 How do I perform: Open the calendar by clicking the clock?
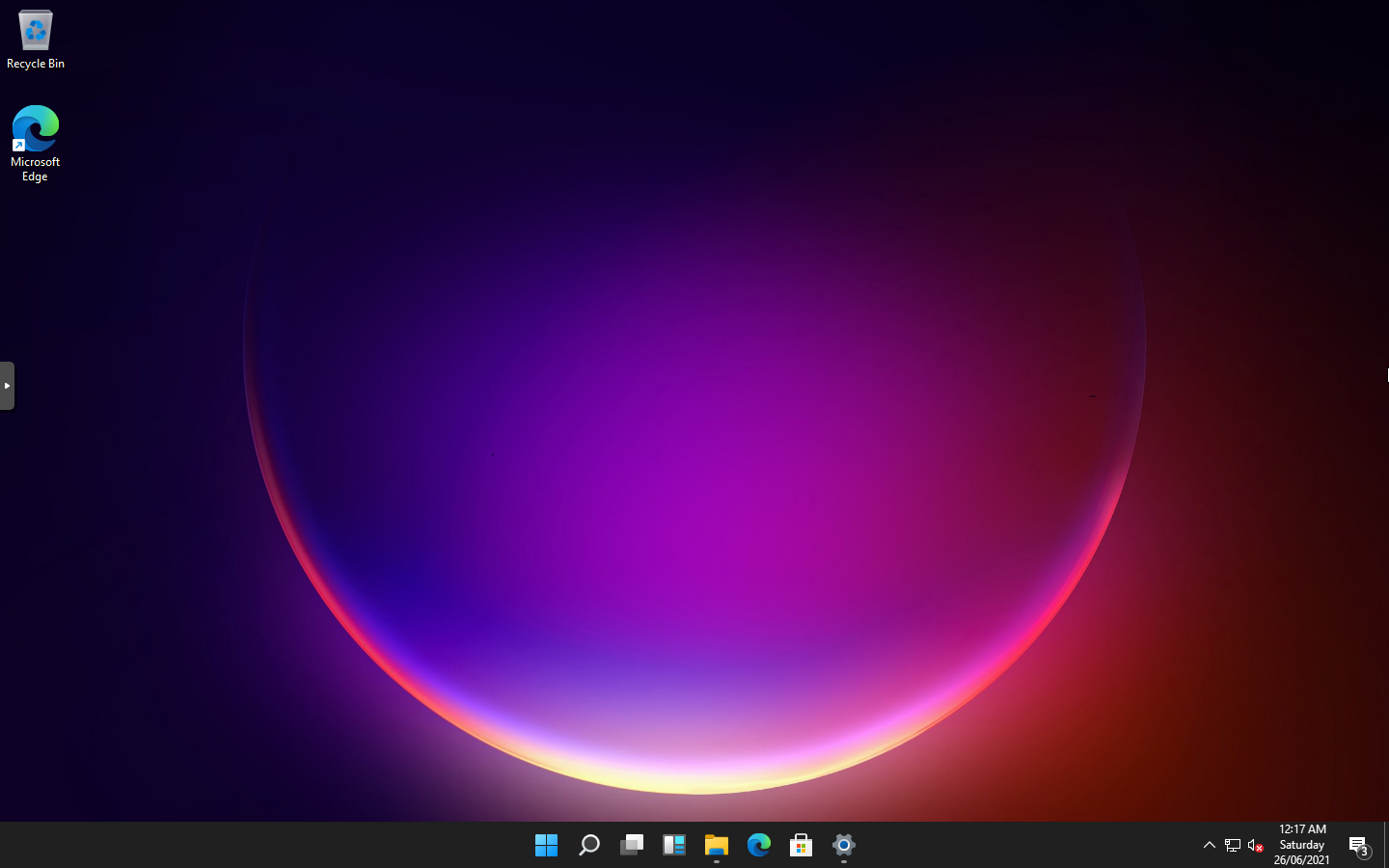click(x=1301, y=829)
